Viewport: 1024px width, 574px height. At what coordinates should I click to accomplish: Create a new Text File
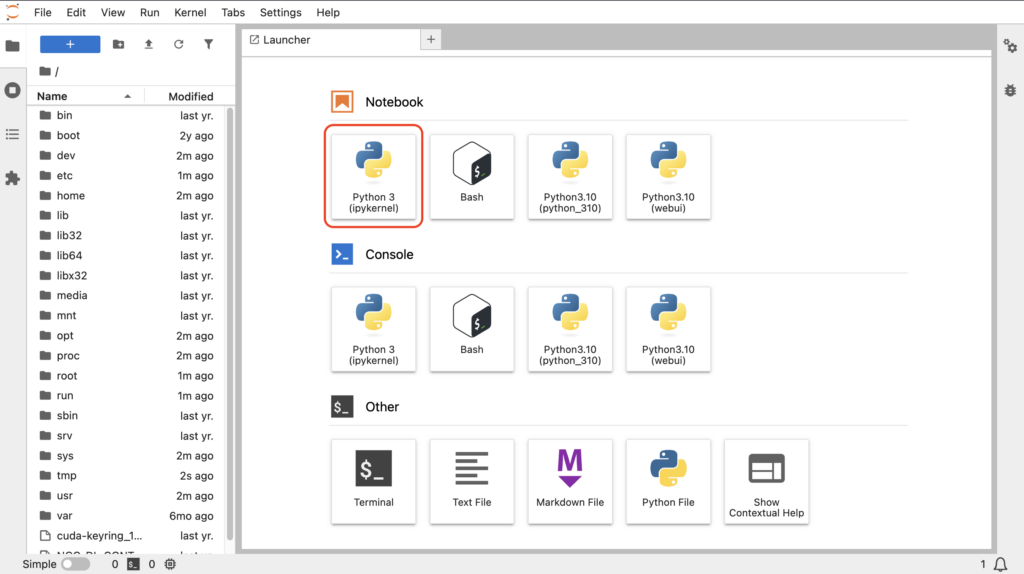pos(472,481)
